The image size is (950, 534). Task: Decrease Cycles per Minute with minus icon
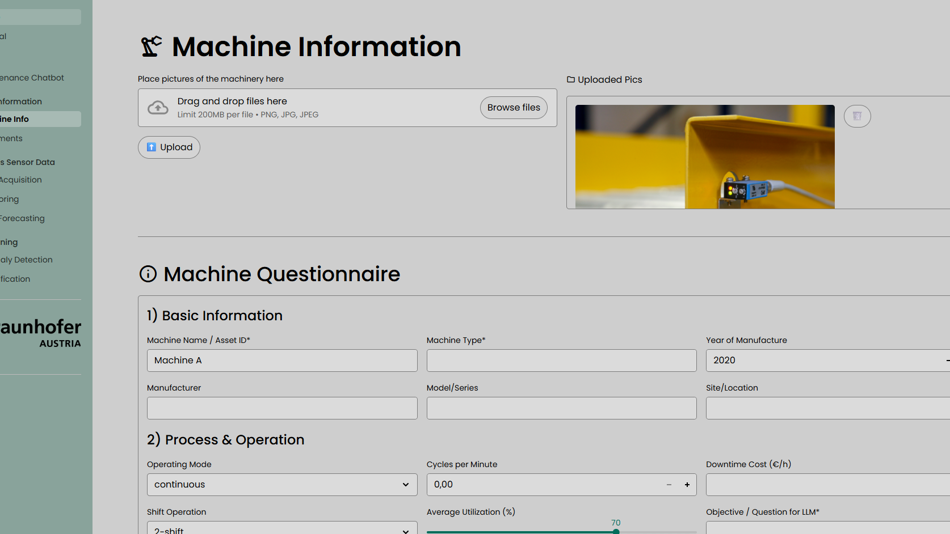[669, 485]
